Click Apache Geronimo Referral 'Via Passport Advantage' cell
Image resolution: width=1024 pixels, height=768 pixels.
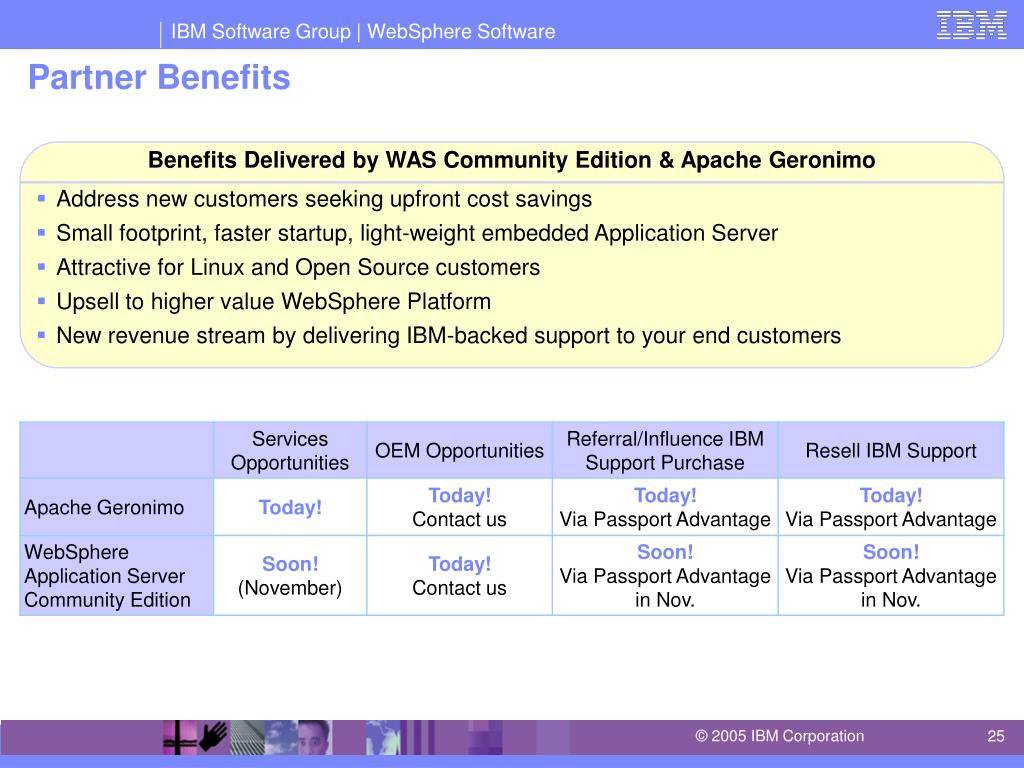point(665,507)
